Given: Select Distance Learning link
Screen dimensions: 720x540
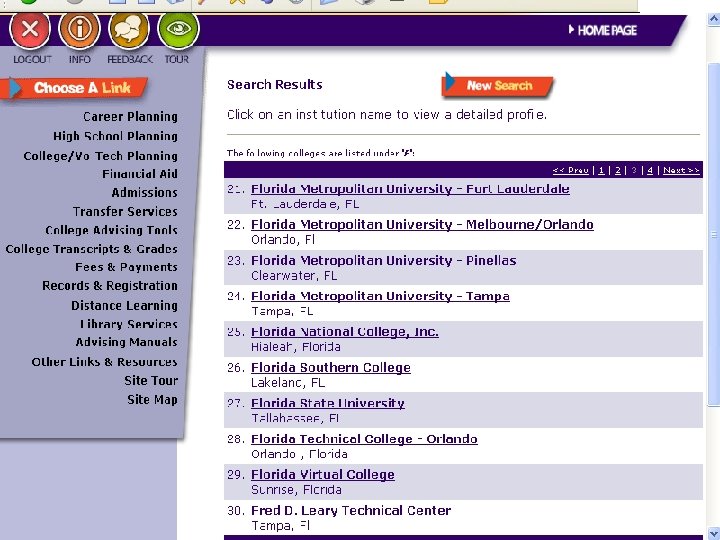Looking at the screenshot, I should click(x=124, y=305).
